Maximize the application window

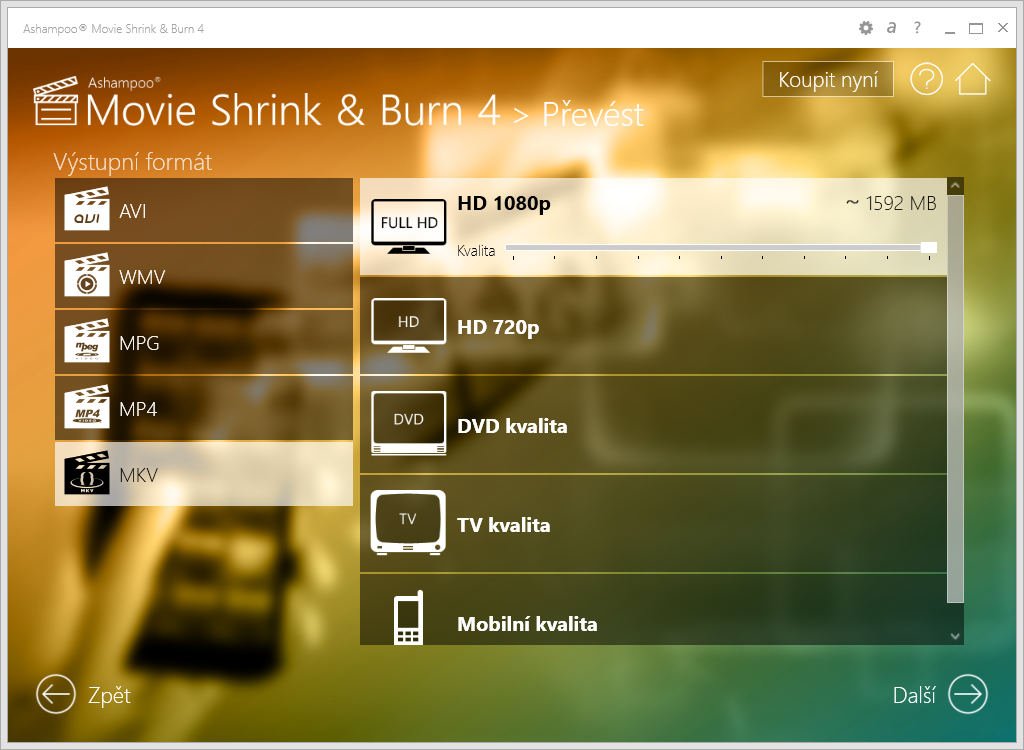click(x=976, y=28)
